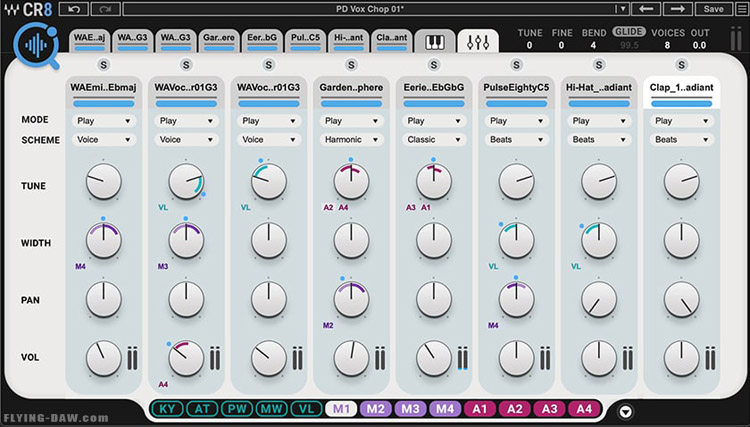Open Scheme dropdown showing Harmonic
Viewport: 750px width, 427px height.
tap(351, 140)
